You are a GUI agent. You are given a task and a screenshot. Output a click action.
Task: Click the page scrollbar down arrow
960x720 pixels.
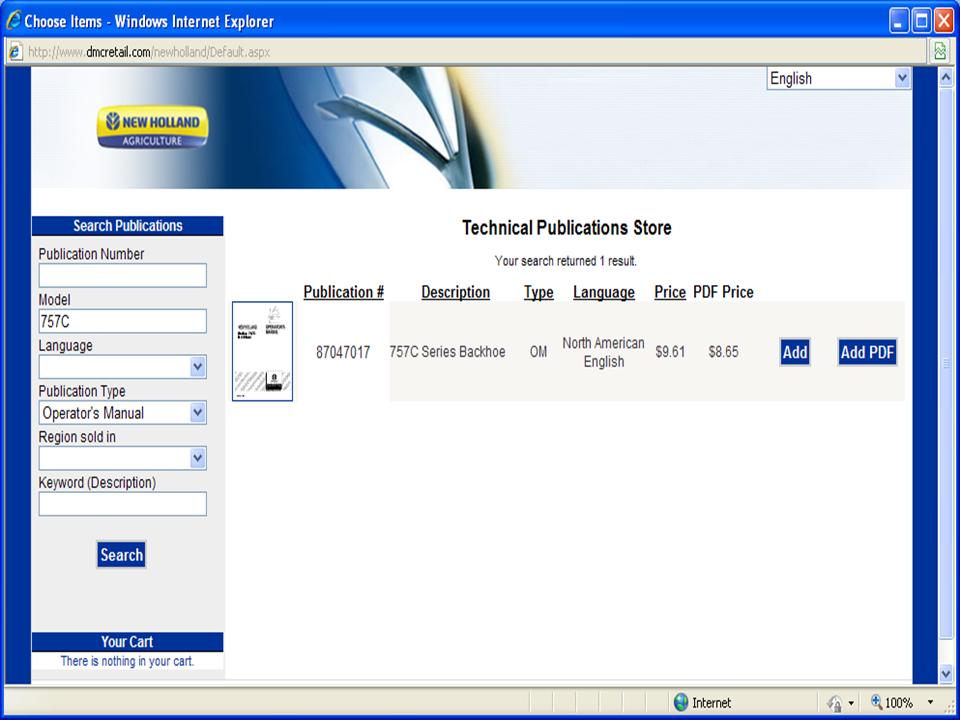coord(946,673)
